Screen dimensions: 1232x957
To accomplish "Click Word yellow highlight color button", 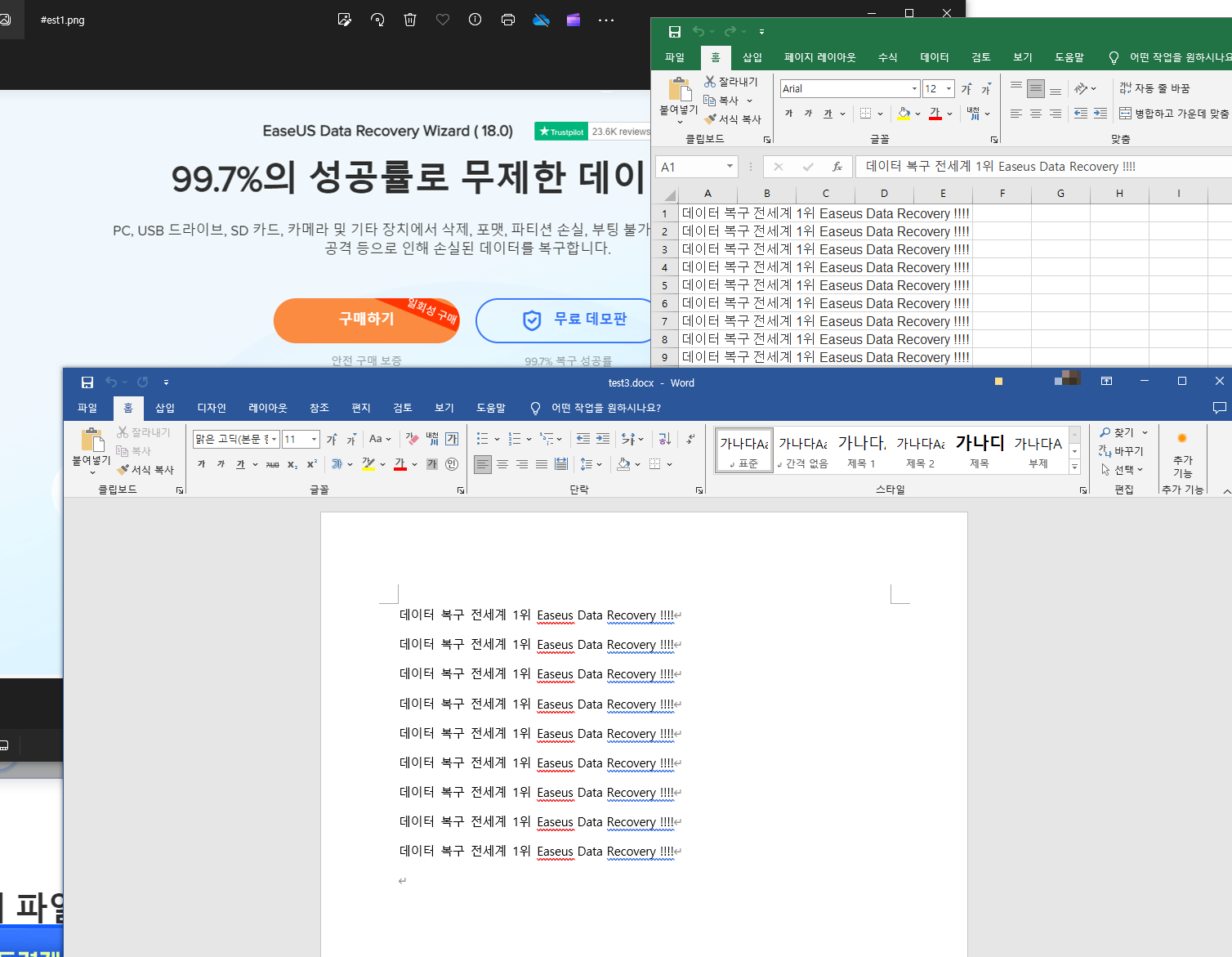I will (368, 464).
